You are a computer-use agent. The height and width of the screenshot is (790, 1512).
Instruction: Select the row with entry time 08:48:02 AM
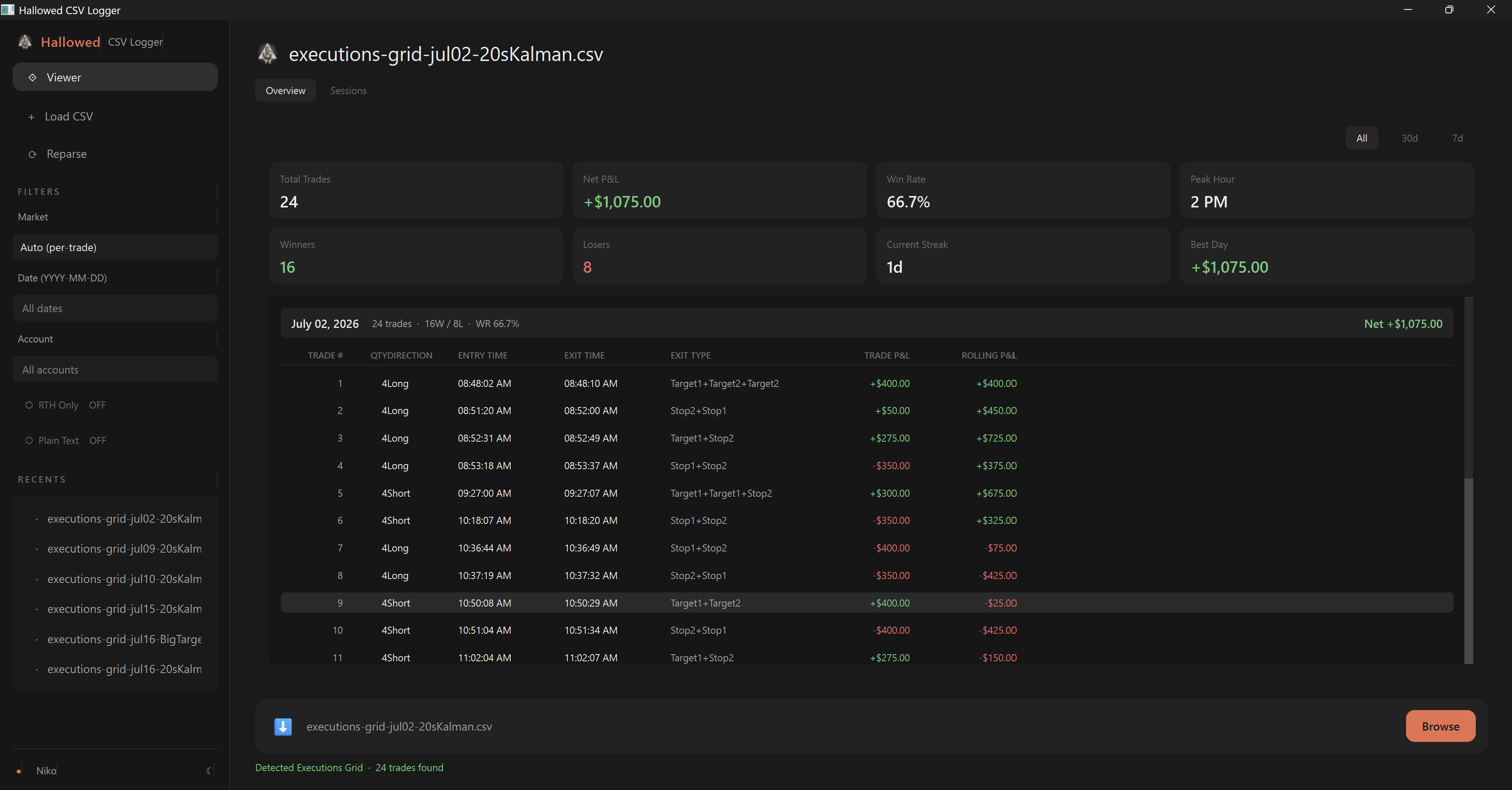[867, 383]
